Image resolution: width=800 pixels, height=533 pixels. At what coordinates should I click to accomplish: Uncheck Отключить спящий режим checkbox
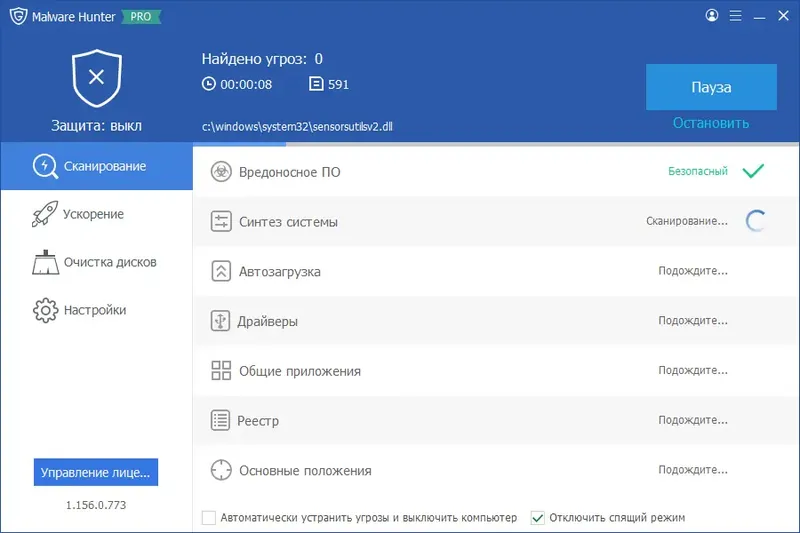(x=538, y=518)
